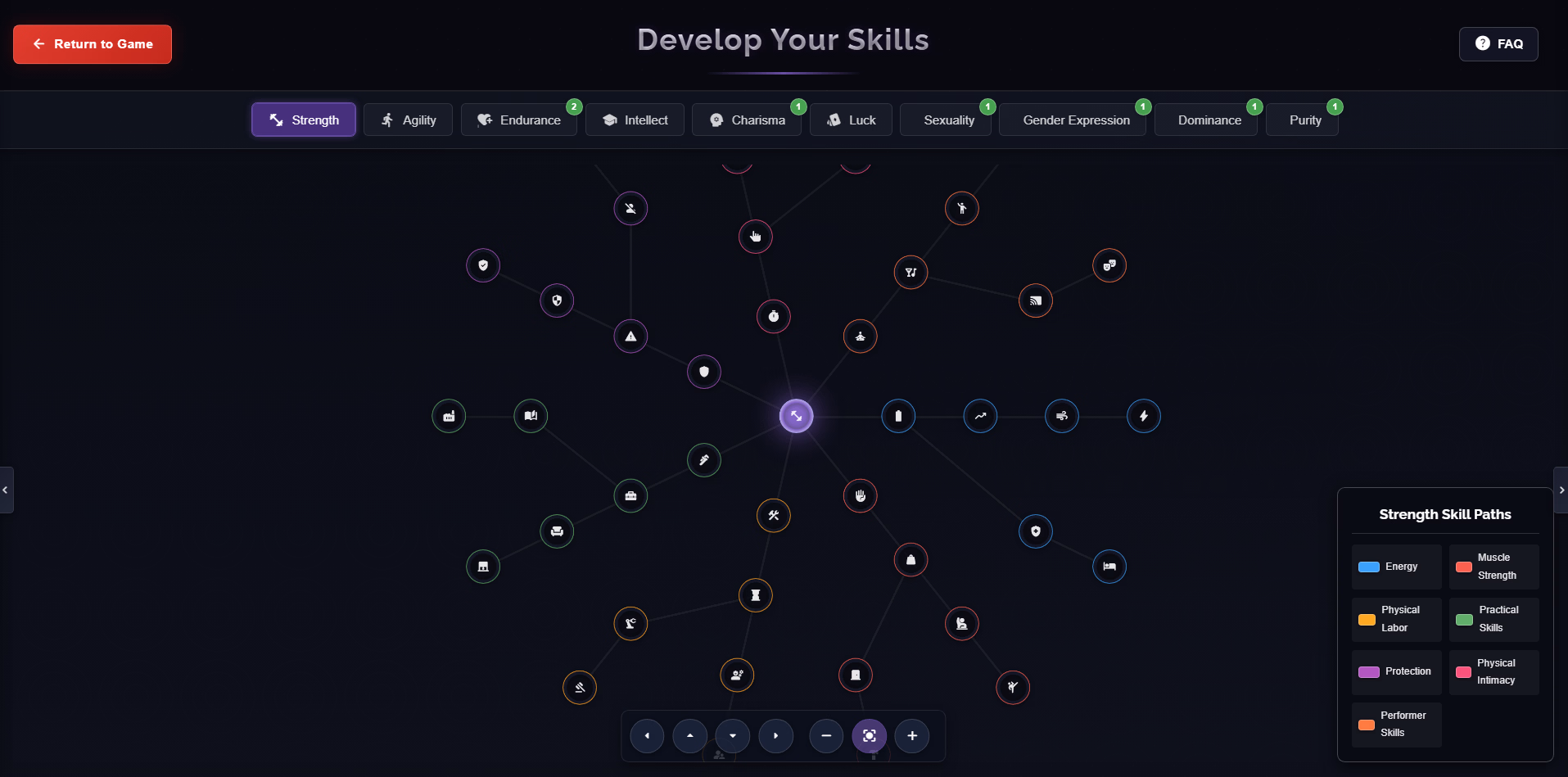This screenshot has height=777, width=1568.
Task: Zoom in with the plus button
Action: (x=912, y=735)
